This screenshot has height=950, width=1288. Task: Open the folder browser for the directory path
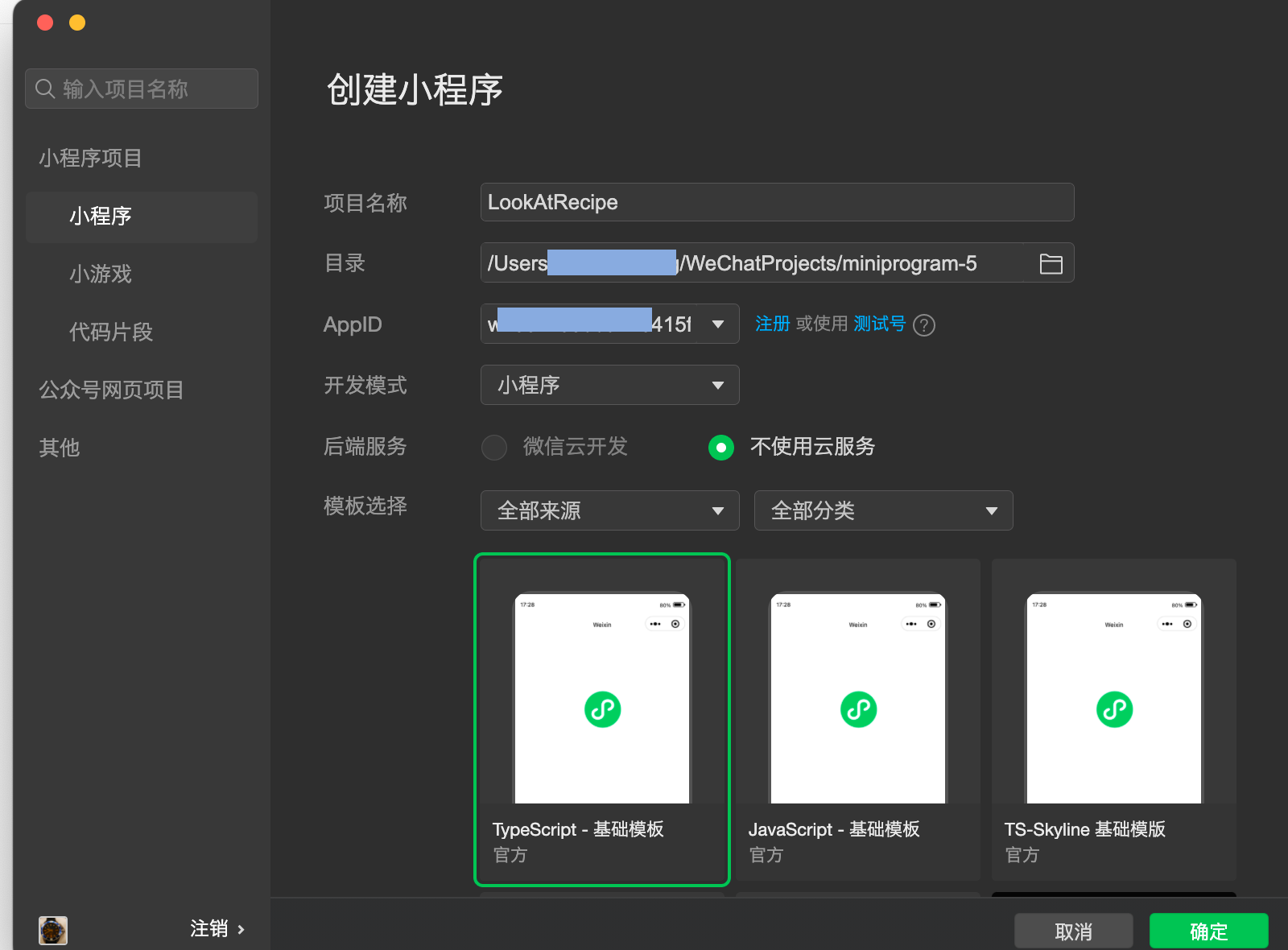pyautogui.click(x=1050, y=262)
